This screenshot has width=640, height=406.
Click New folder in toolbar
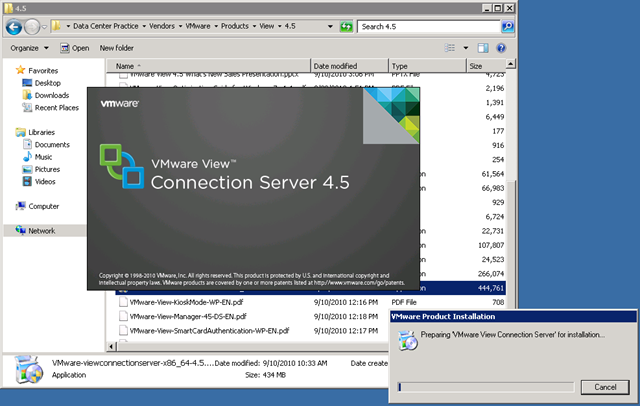pyautogui.click(x=117, y=48)
